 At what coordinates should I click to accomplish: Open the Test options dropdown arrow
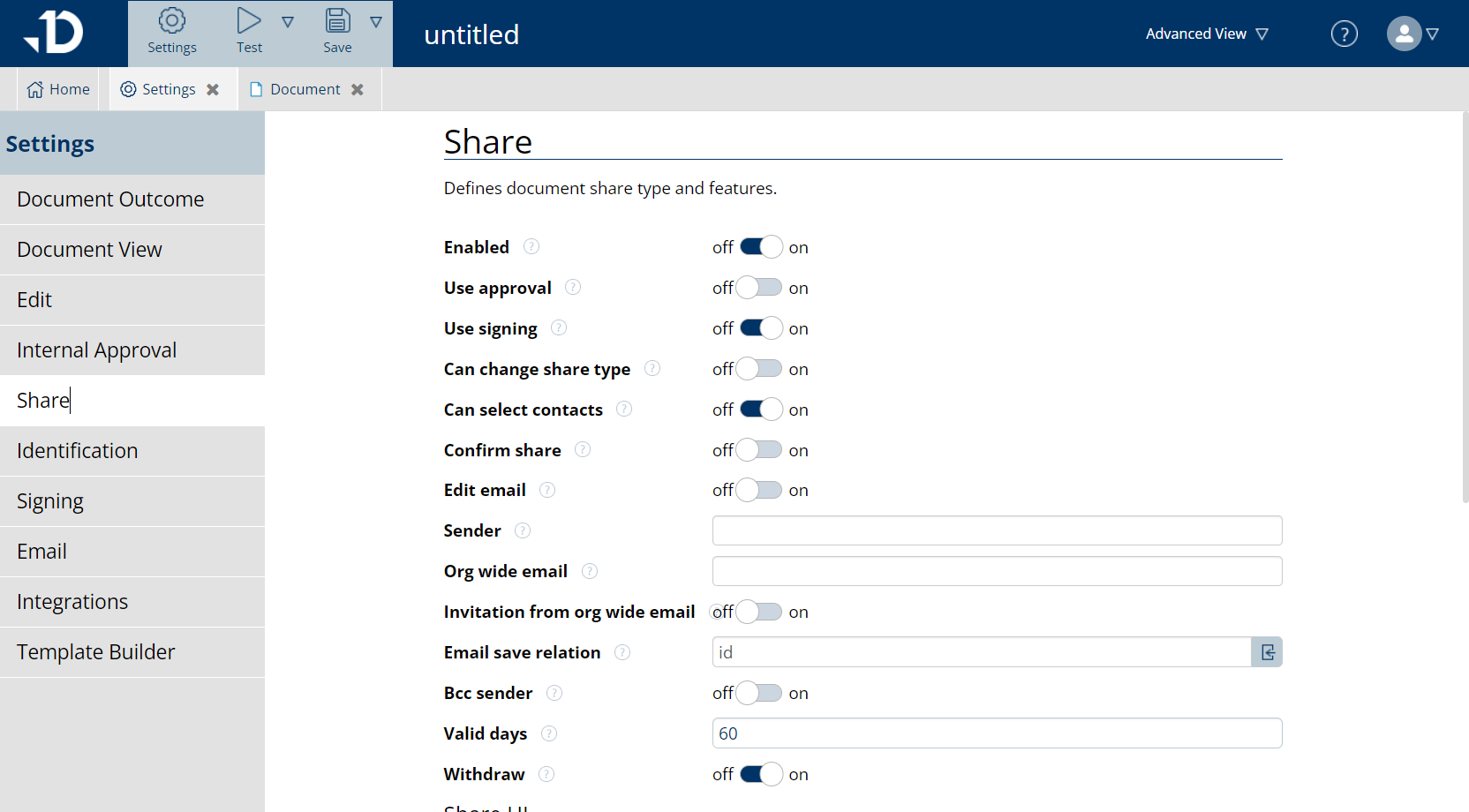[289, 21]
